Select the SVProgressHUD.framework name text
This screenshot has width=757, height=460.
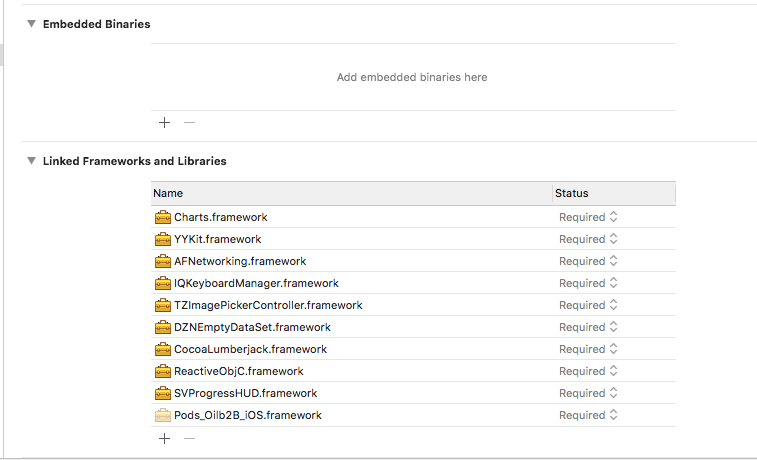(x=246, y=393)
